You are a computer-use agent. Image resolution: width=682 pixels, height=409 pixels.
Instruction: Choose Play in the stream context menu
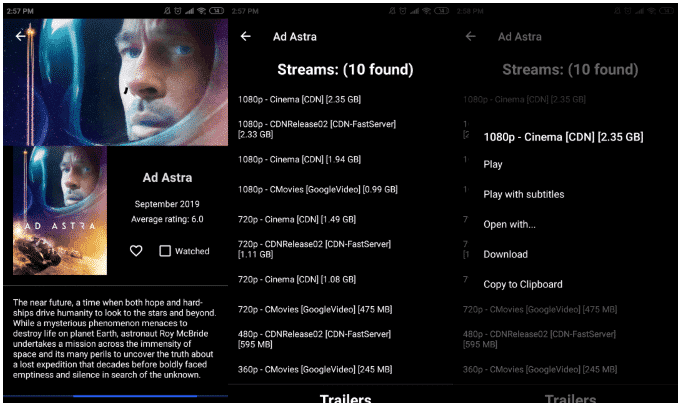(x=493, y=164)
